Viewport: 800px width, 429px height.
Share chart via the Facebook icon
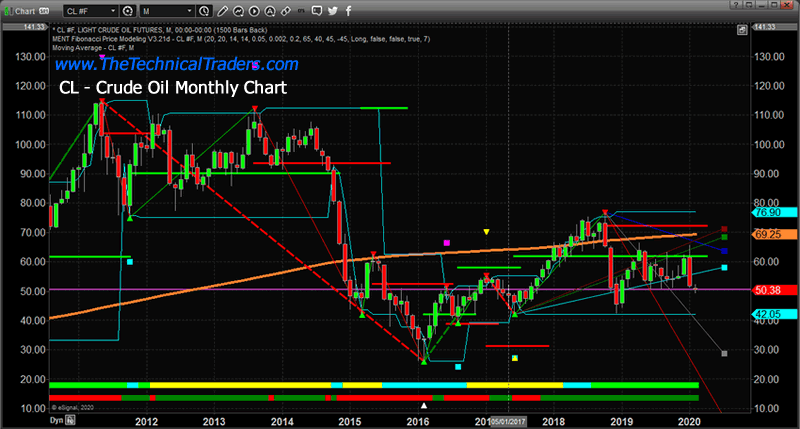click(x=348, y=11)
